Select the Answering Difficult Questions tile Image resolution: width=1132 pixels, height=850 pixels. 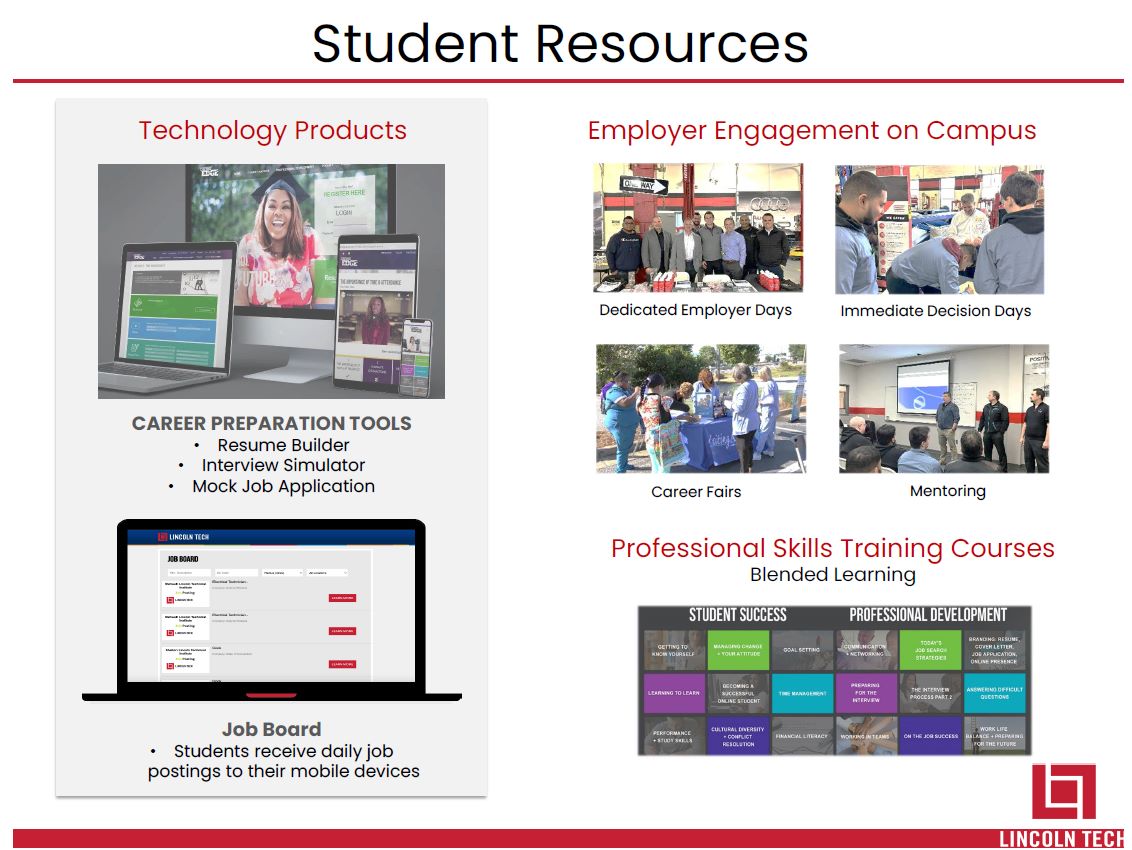coord(994,693)
